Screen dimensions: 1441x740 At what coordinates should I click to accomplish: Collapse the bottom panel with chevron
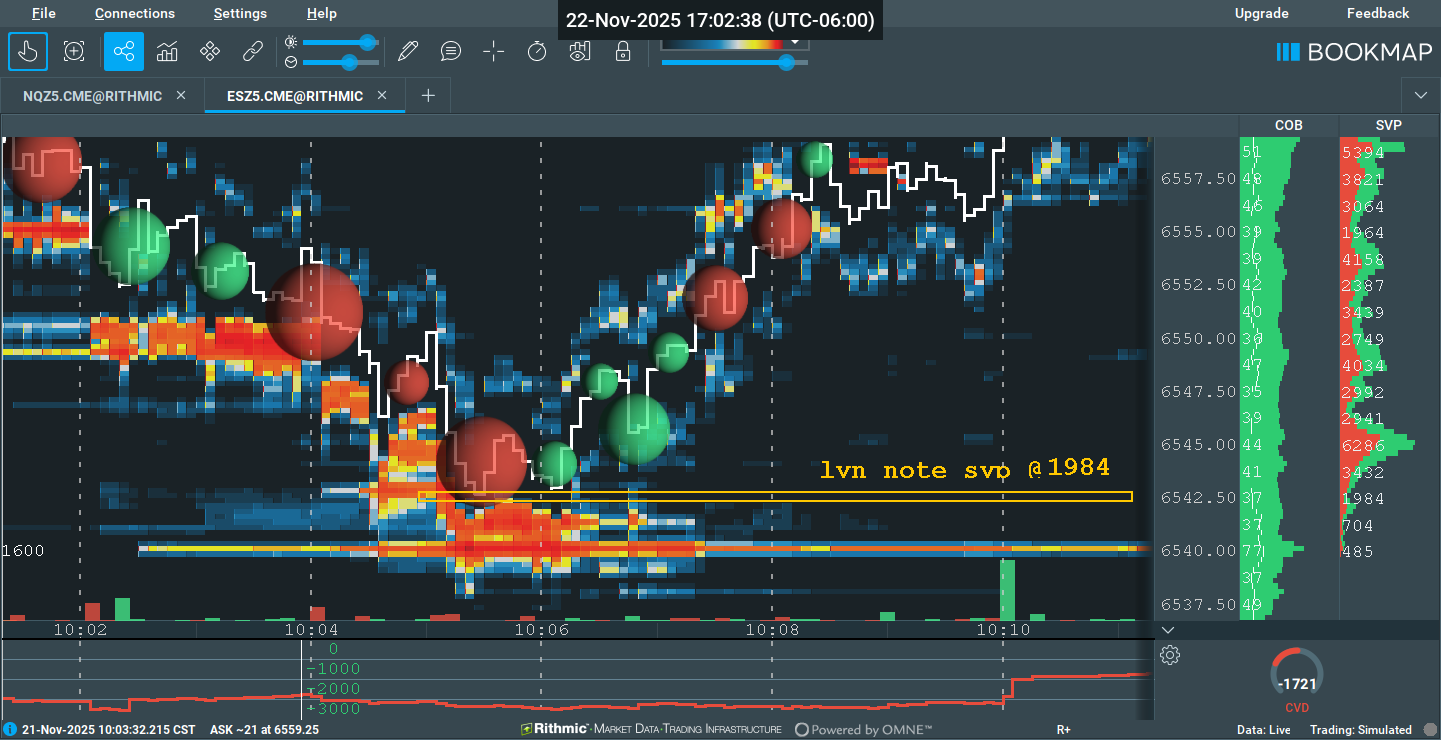coord(1168,630)
